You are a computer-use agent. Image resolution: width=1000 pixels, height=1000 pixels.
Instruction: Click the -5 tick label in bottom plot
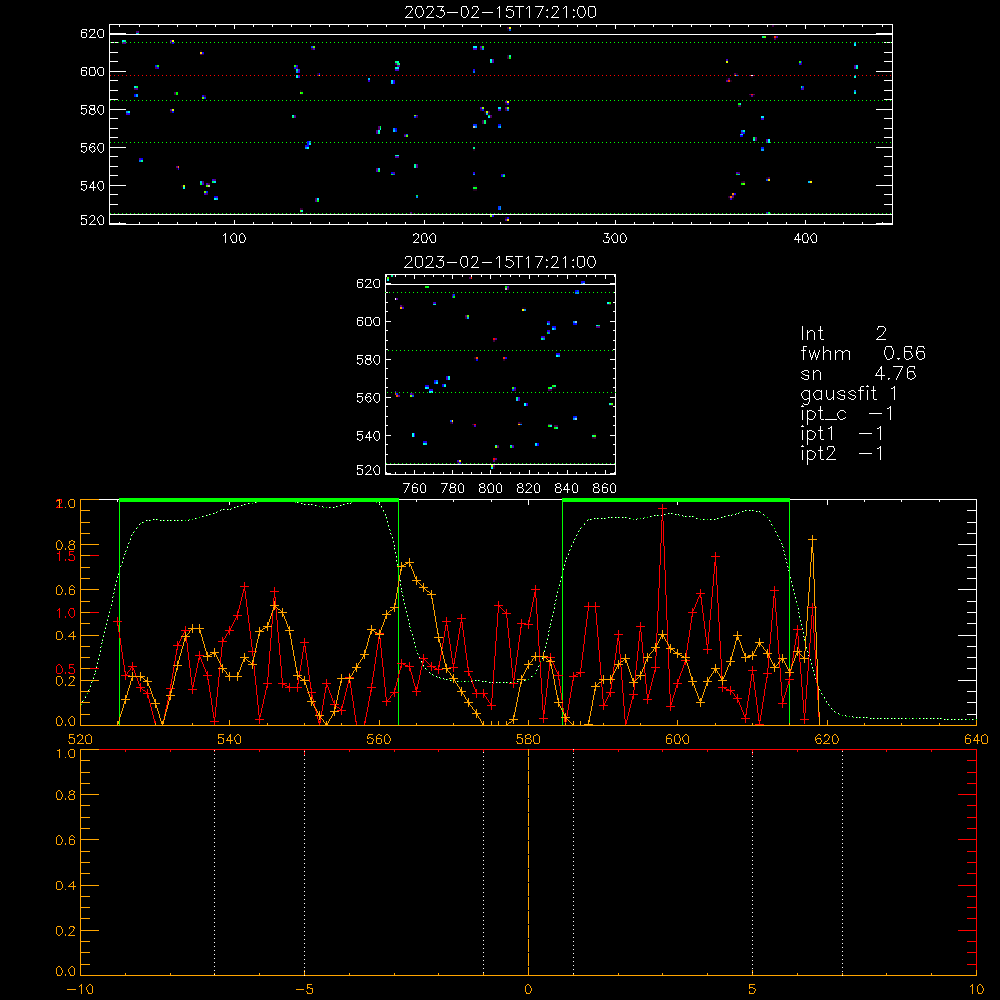coord(305,990)
